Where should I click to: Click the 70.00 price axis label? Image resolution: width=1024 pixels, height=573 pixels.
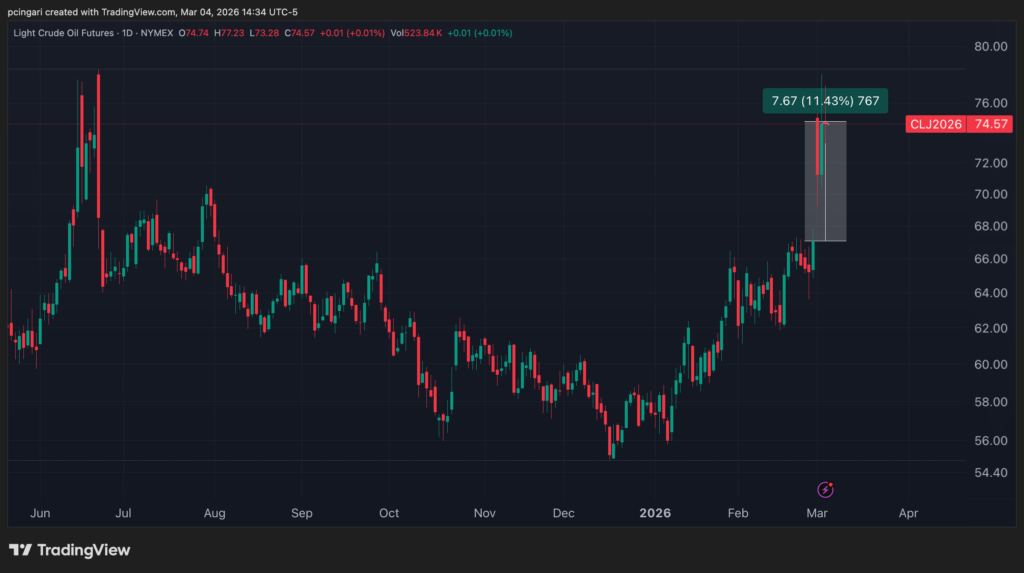991,194
